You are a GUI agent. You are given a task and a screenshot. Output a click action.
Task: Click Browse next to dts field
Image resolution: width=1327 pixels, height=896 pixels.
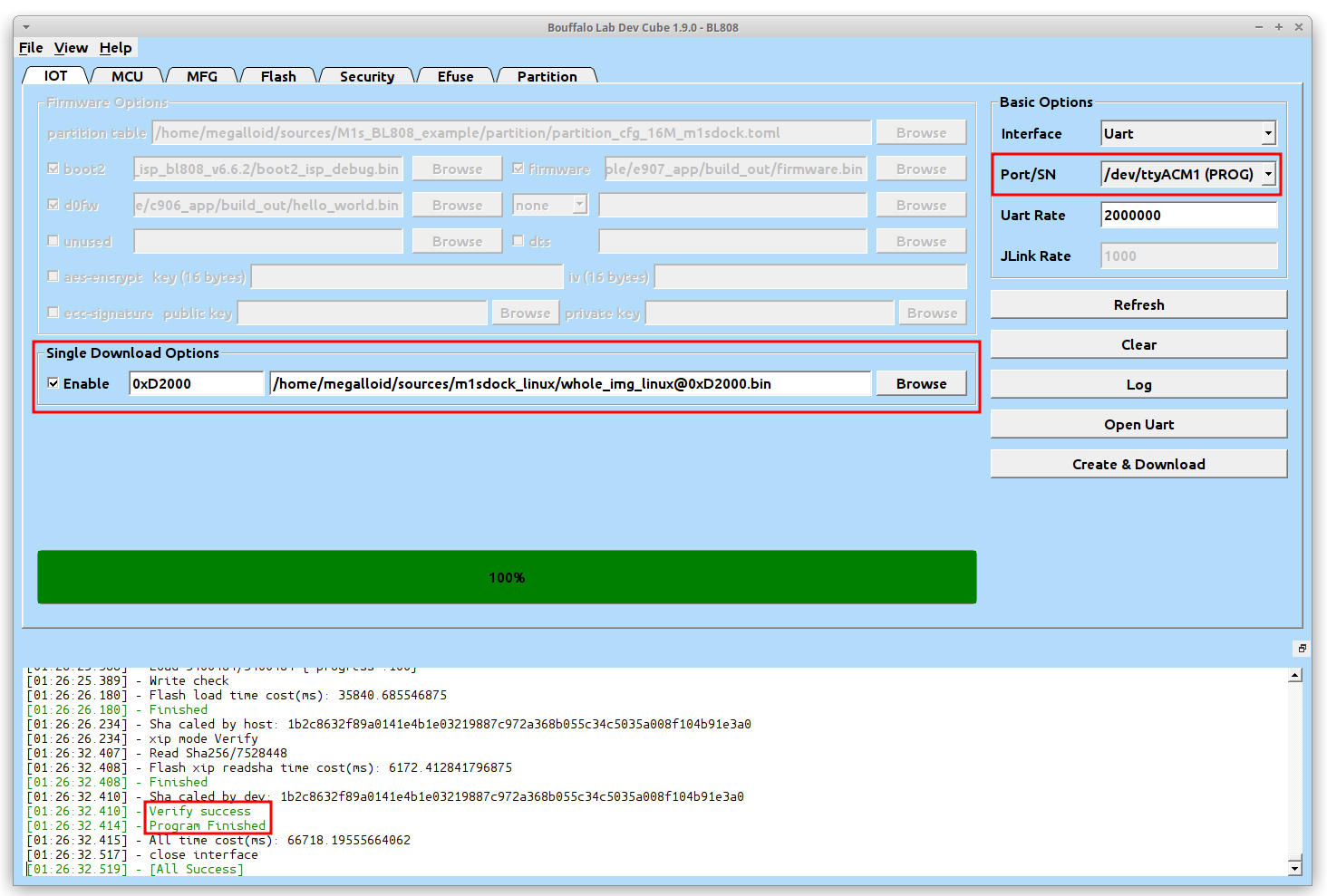(921, 241)
